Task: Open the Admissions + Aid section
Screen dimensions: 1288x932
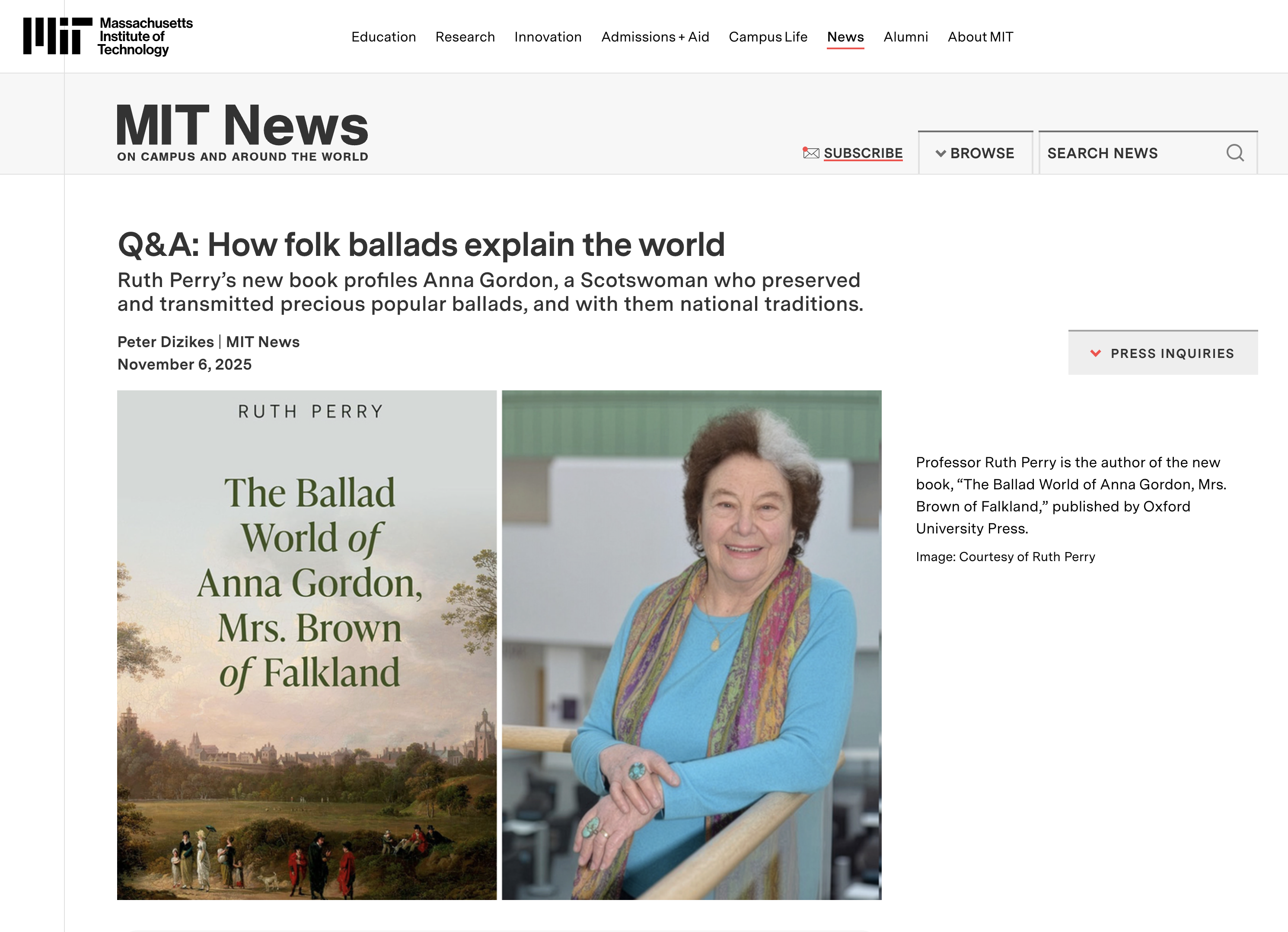Action: [654, 36]
